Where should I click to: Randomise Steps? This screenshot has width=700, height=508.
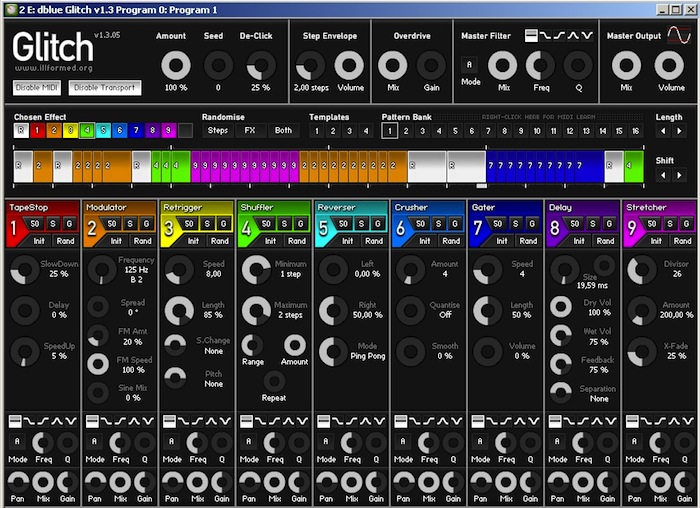(x=217, y=130)
